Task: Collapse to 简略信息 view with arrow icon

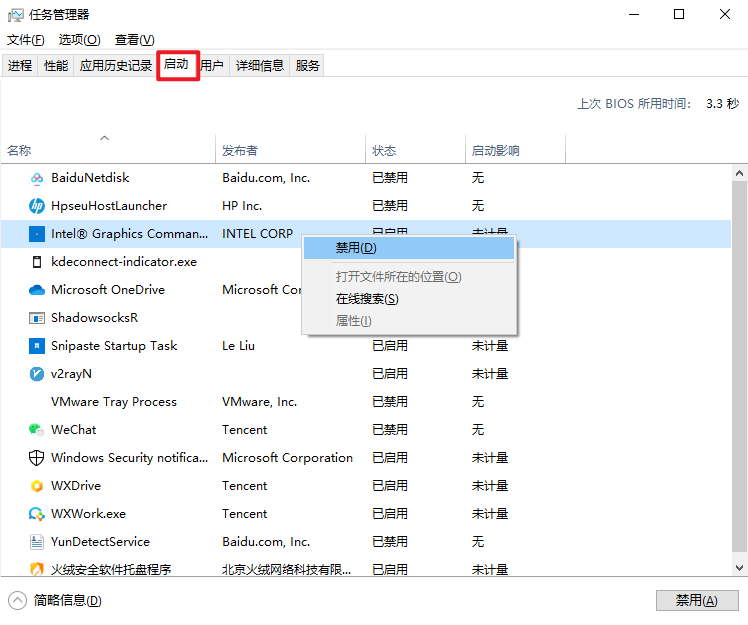Action: [x=18, y=600]
